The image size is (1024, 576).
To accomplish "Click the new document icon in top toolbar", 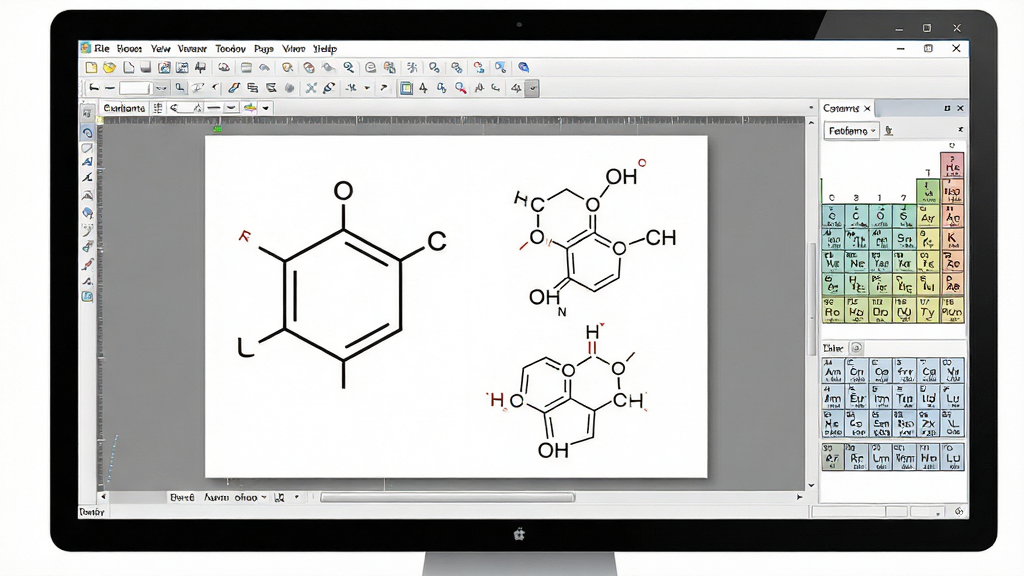I will pos(91,67).
